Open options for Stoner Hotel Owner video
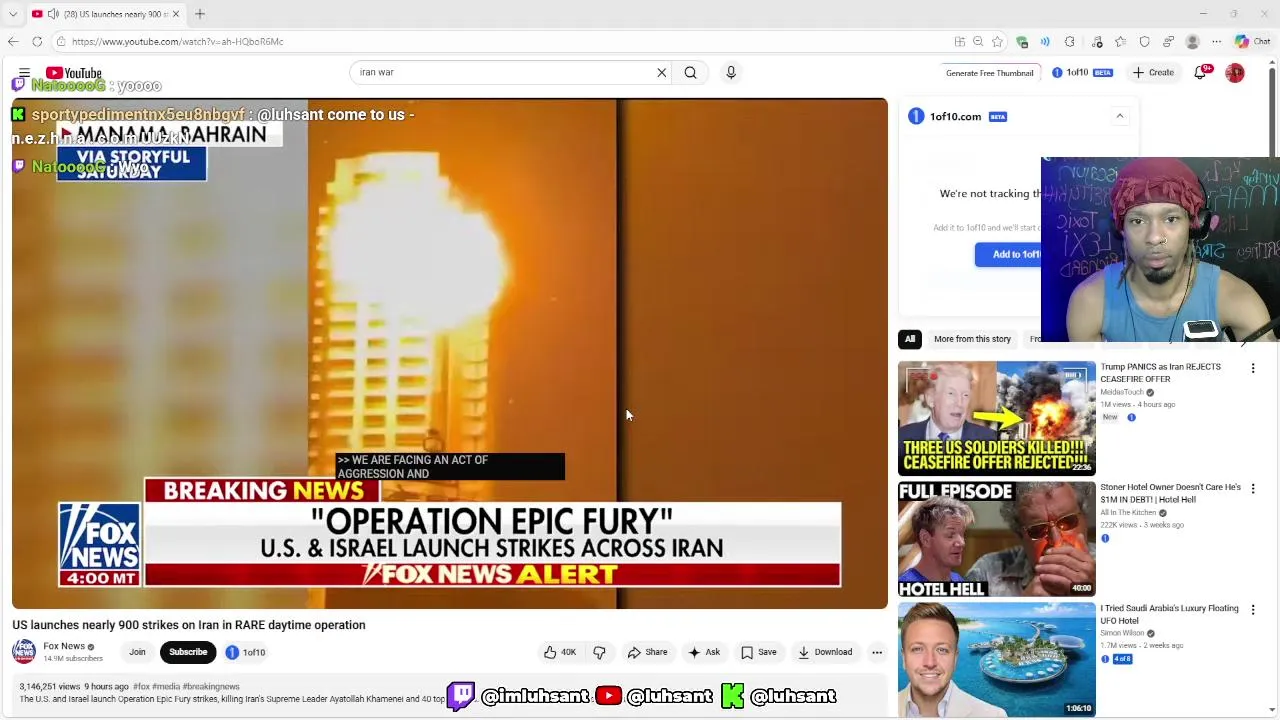Image resolution: width=1280 pixels, height=720 pixels. coord(1253,488)
